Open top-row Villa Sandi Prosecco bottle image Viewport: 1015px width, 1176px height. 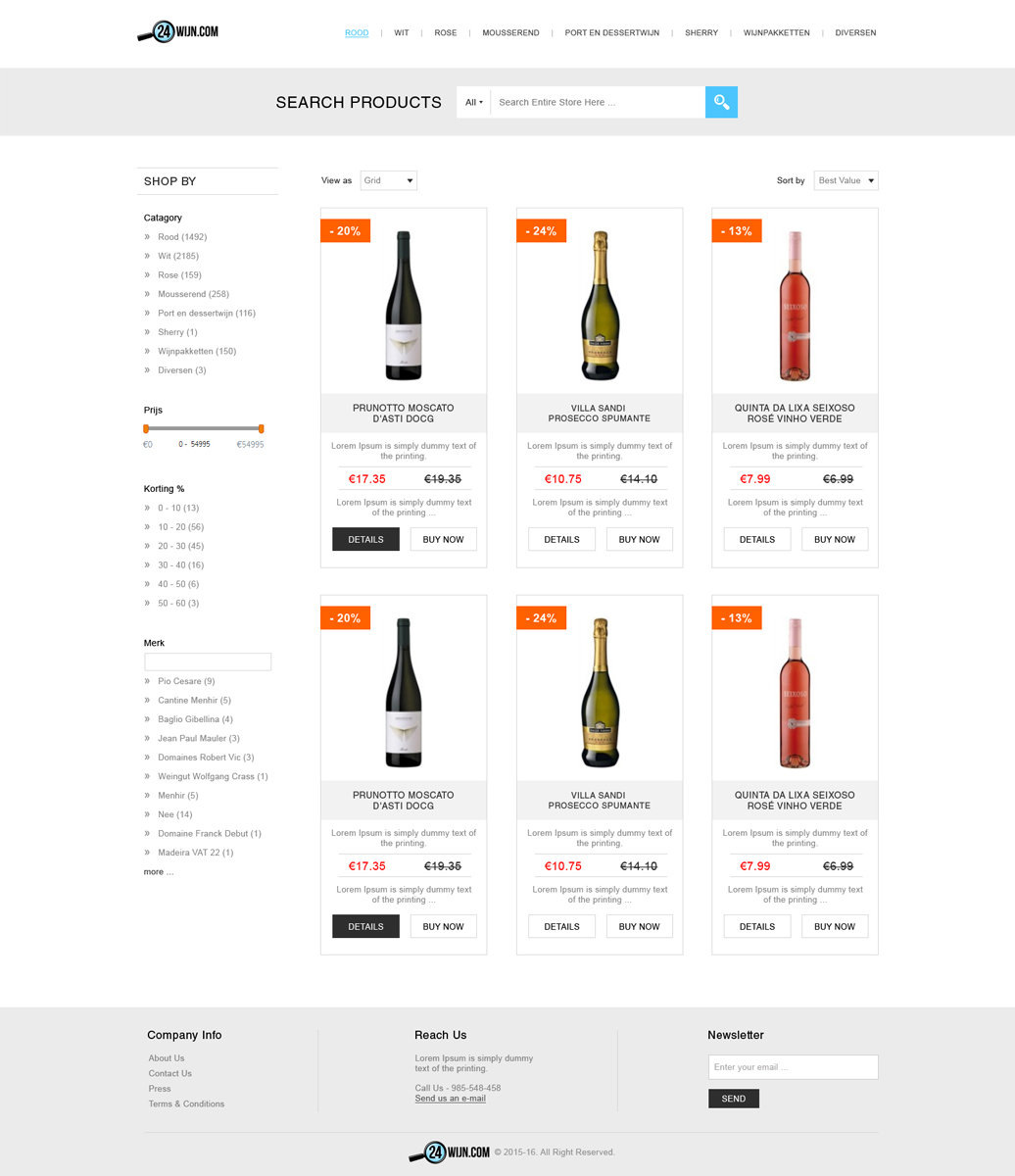click(600, 306)
